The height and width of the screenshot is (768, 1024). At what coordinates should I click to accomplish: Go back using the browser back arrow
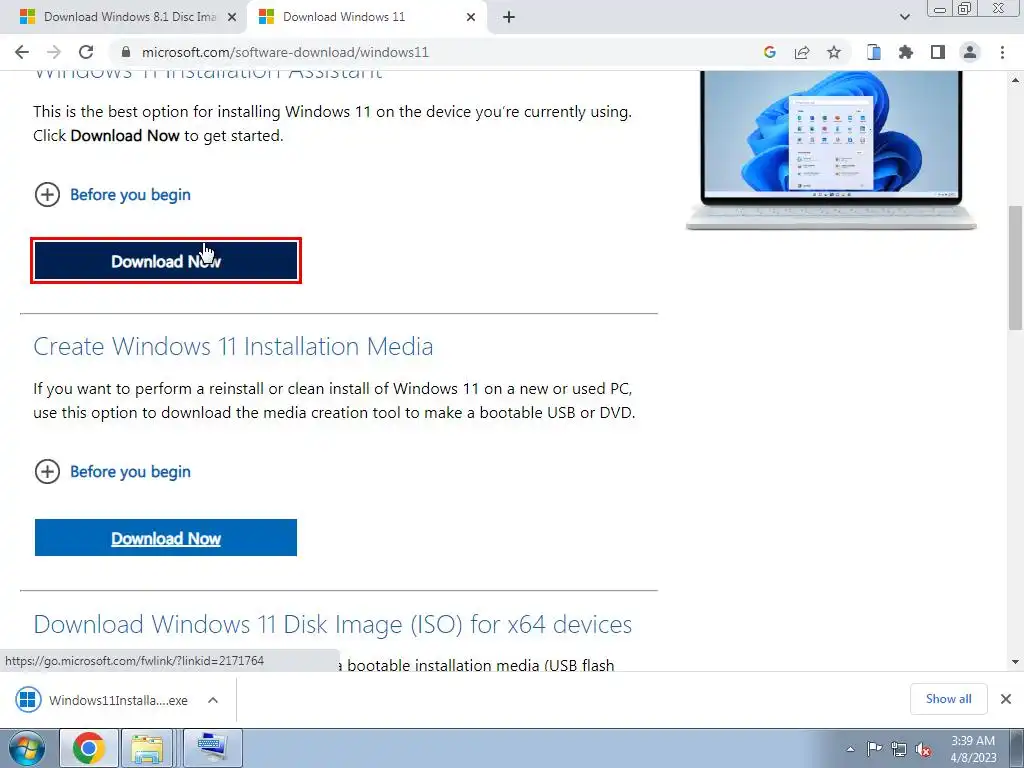[x=22, y=52]
